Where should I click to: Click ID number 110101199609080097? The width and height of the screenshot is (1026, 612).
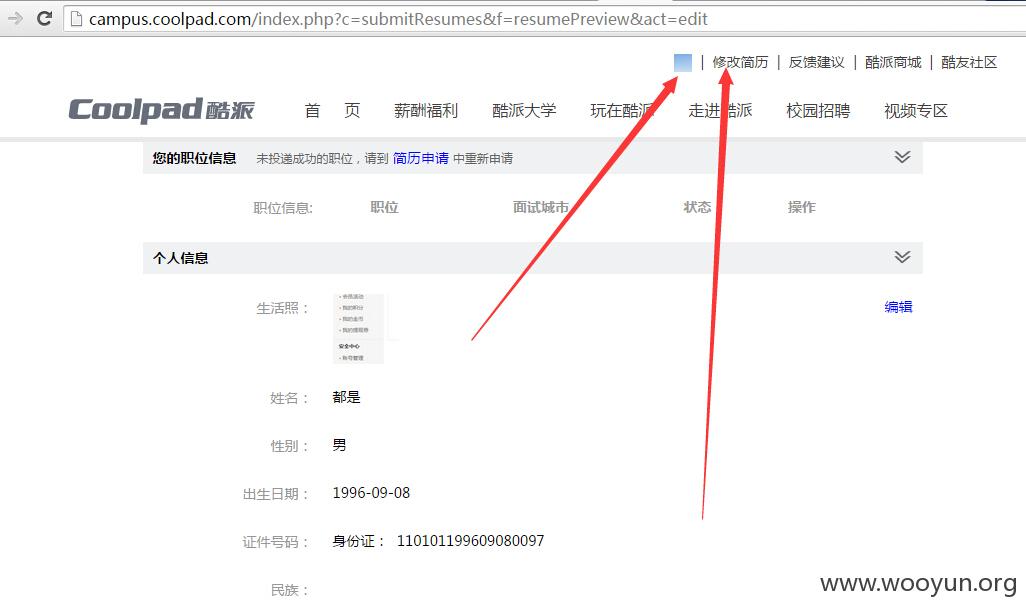470,541
